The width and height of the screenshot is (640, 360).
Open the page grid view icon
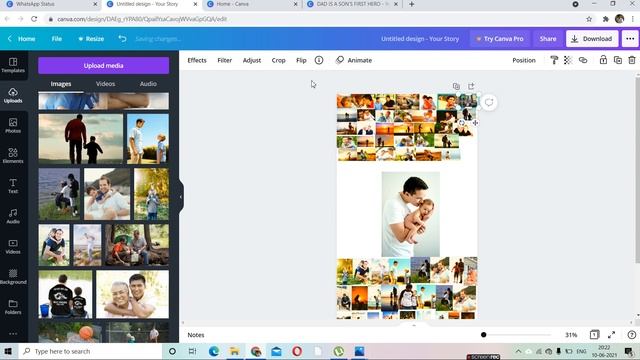point(594,335)
